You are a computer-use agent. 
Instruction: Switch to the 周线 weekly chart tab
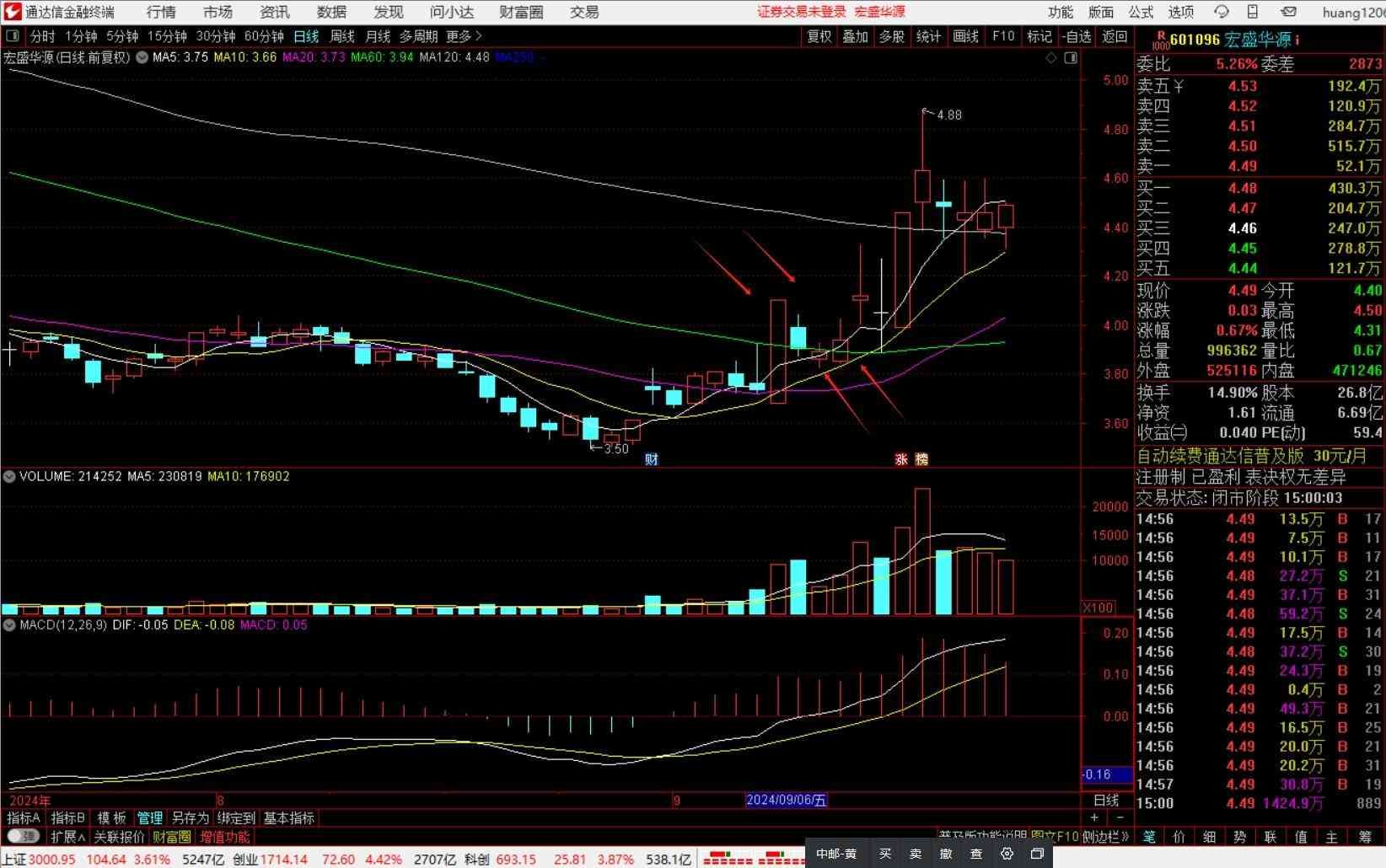coord(341,36)
